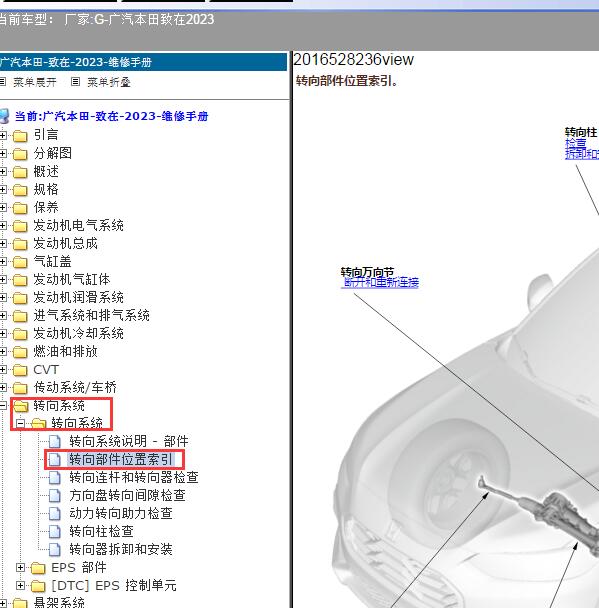Image resolution: width=599 pixels, height=608 pixels.
Task: Click the 传动系统/车桥 folder icon
Action: (20, 388)
